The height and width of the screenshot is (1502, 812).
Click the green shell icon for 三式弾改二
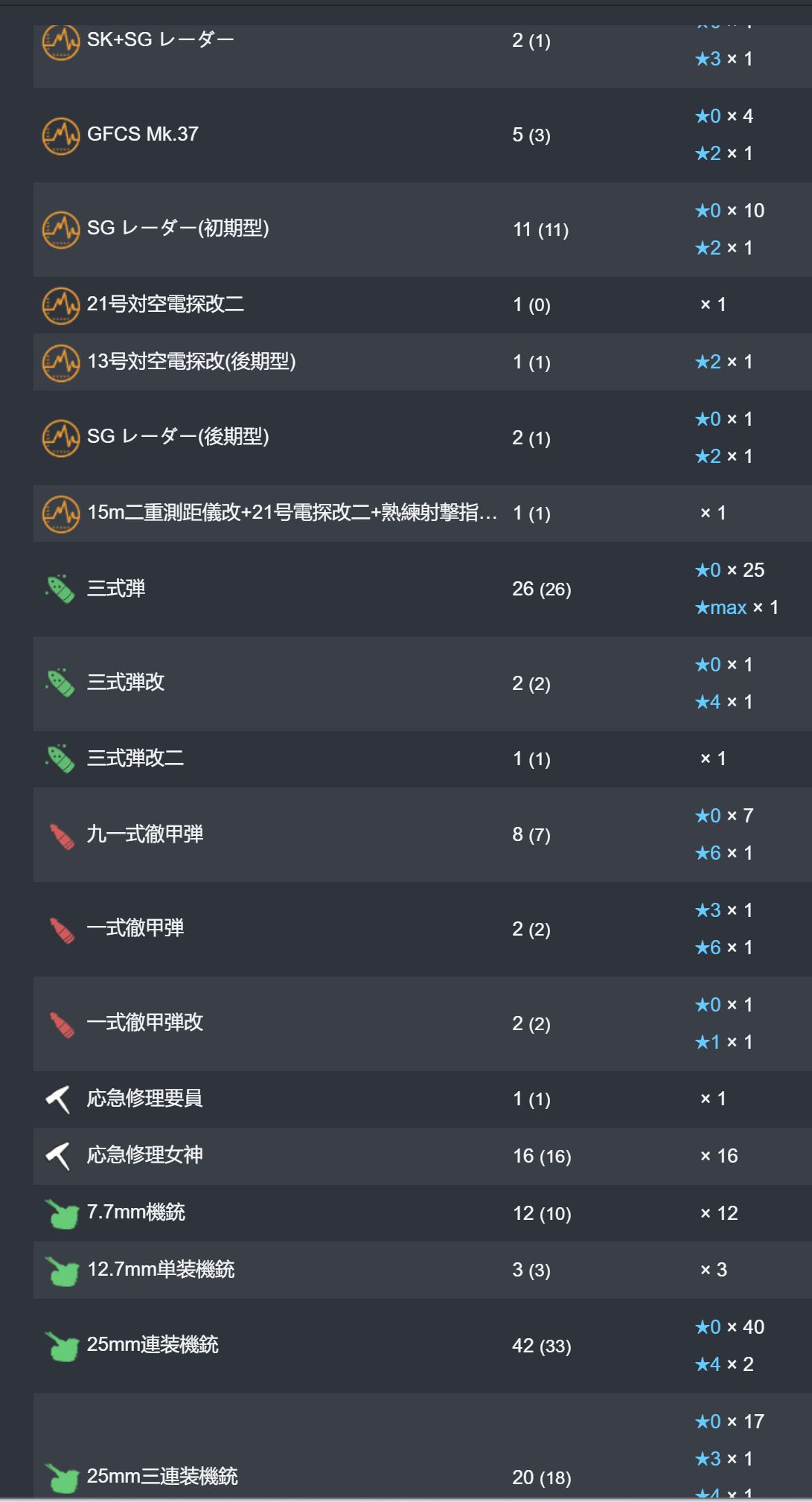click(x=60, y=758)
